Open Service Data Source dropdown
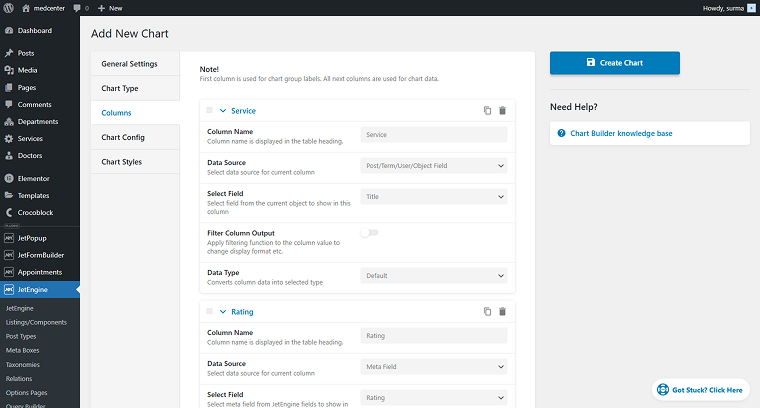The width and height of the screenshot is (760, 408). tap(434, 166)
